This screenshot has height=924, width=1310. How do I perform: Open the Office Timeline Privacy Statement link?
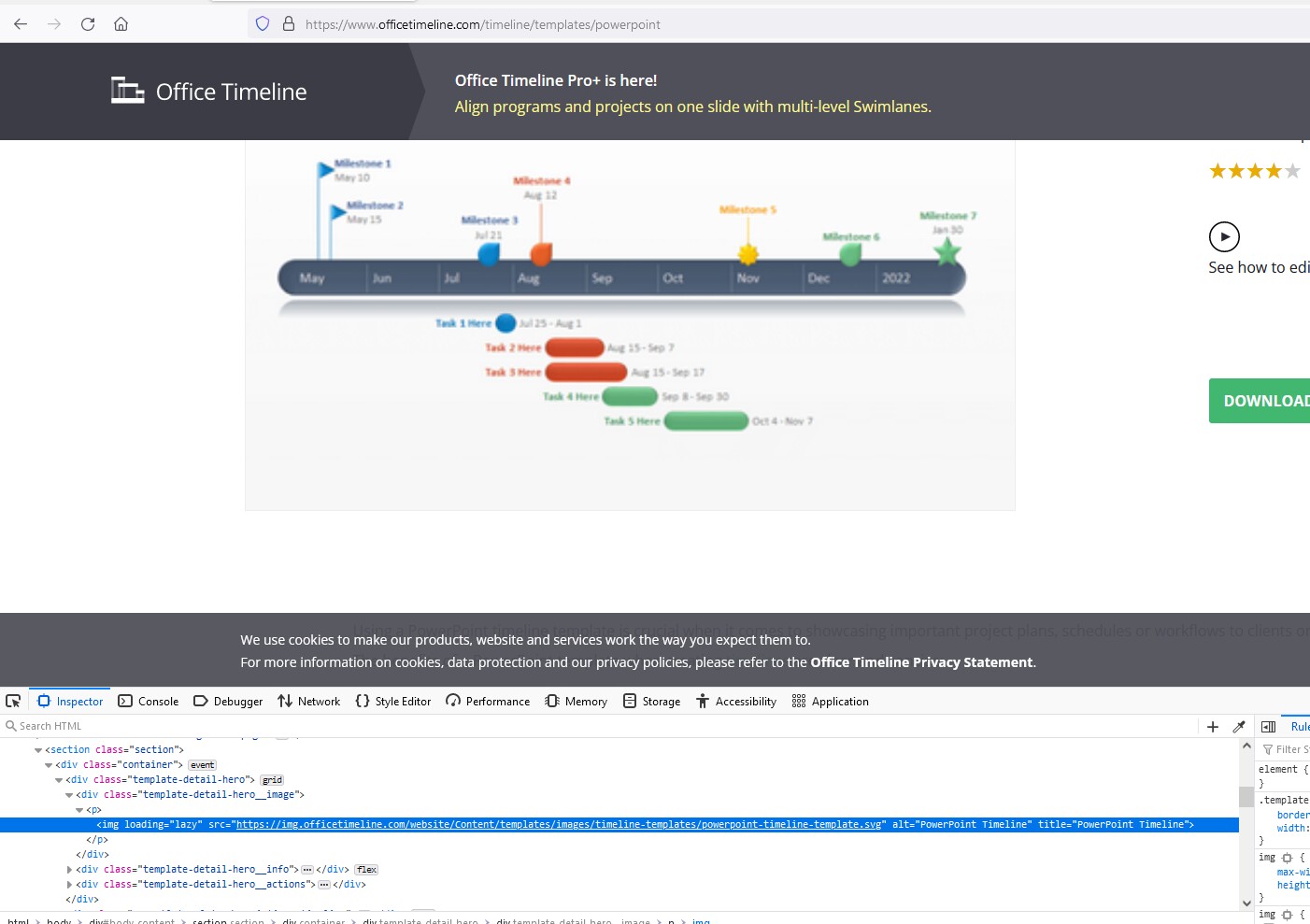click(x=920, y=661)
